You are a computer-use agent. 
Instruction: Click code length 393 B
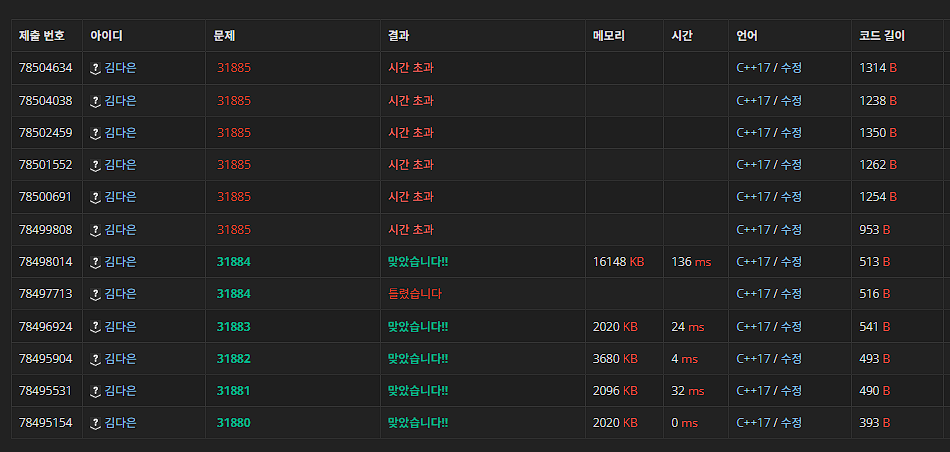click(x=875, y=423)
